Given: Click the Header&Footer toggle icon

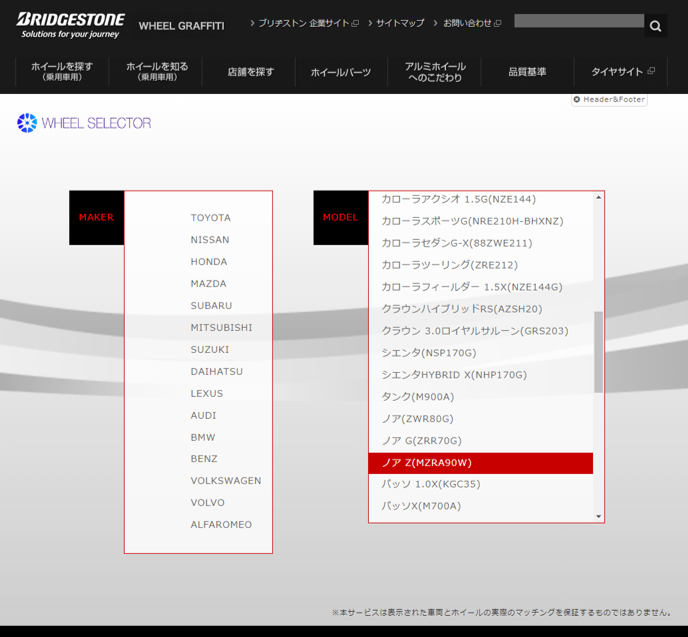Looking at the screenshot, I should (x=577, y=100).
